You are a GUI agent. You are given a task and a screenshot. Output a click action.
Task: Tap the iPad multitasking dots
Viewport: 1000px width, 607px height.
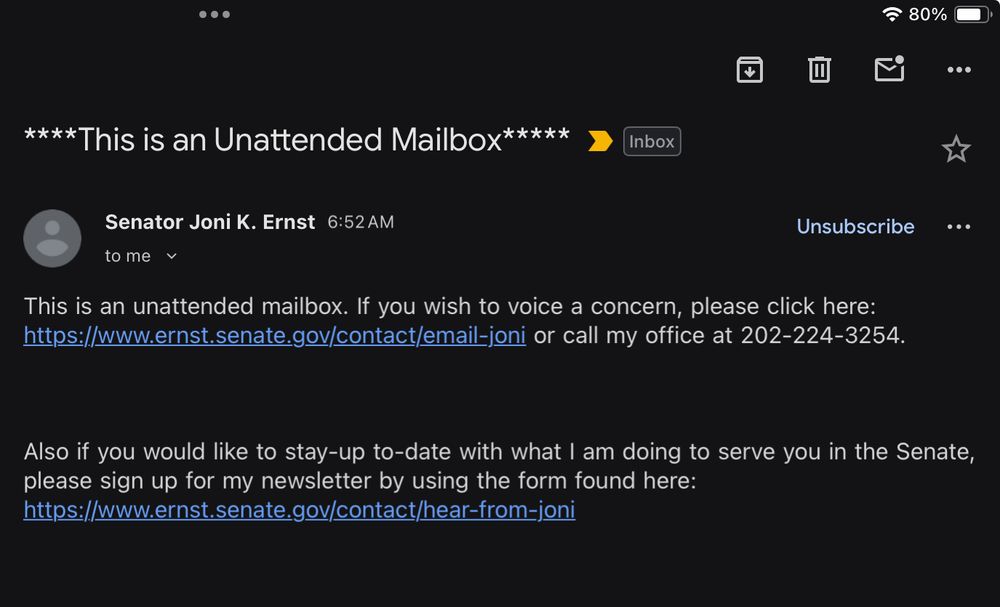click(214, 14)
